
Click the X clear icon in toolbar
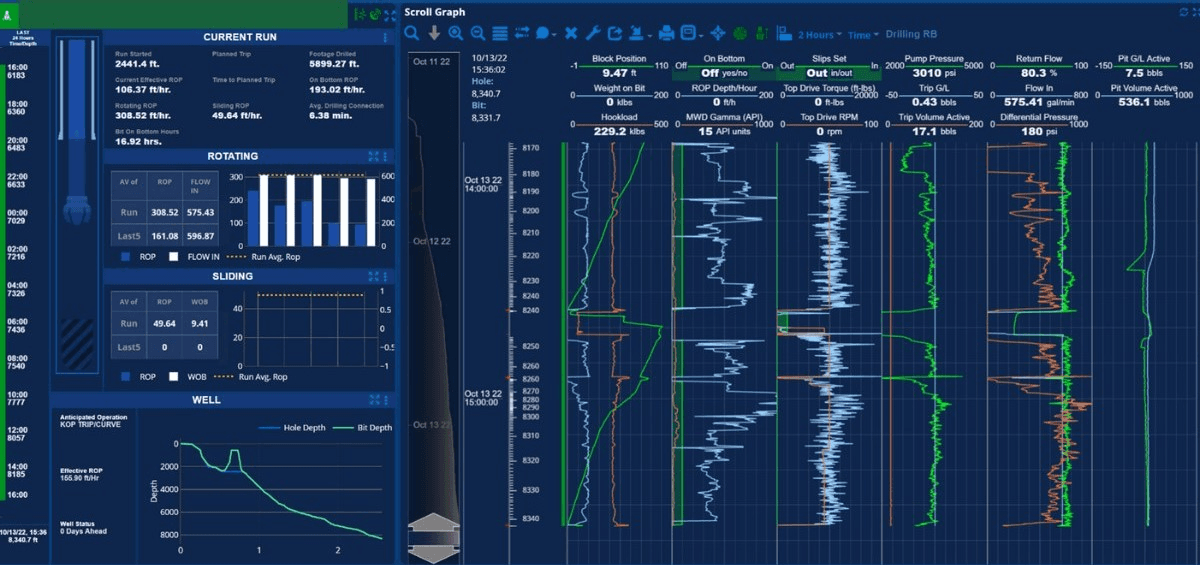pos(571,33)
